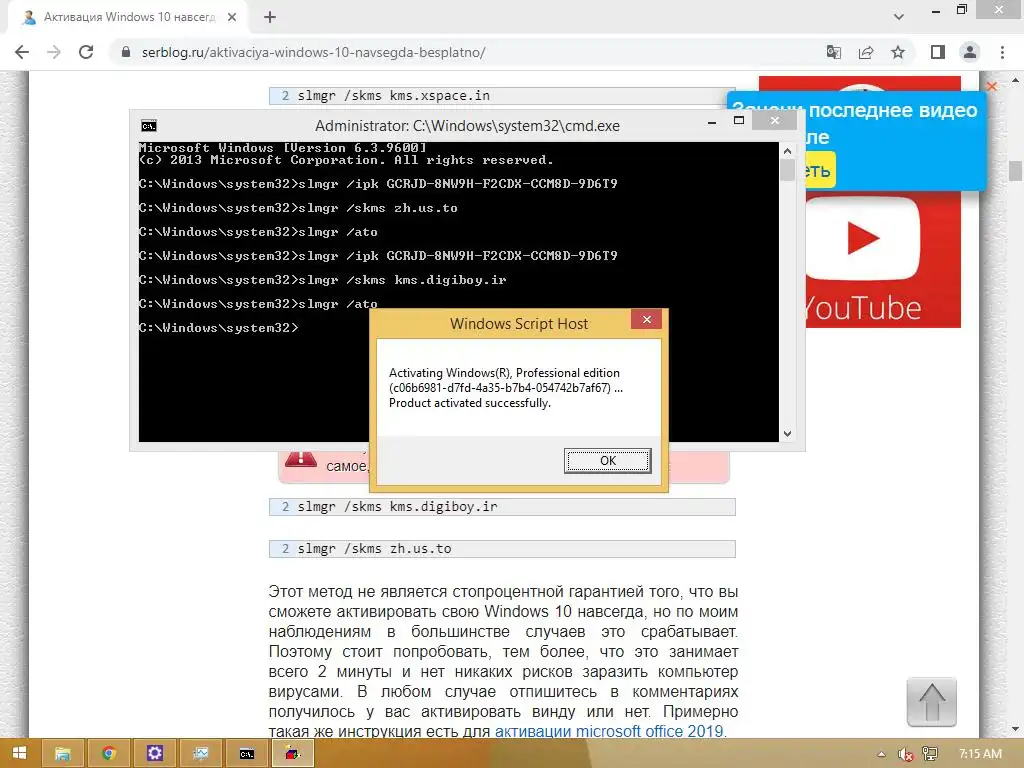Click code line slmgr /skms zh.us.to

(x=502, y=549)
